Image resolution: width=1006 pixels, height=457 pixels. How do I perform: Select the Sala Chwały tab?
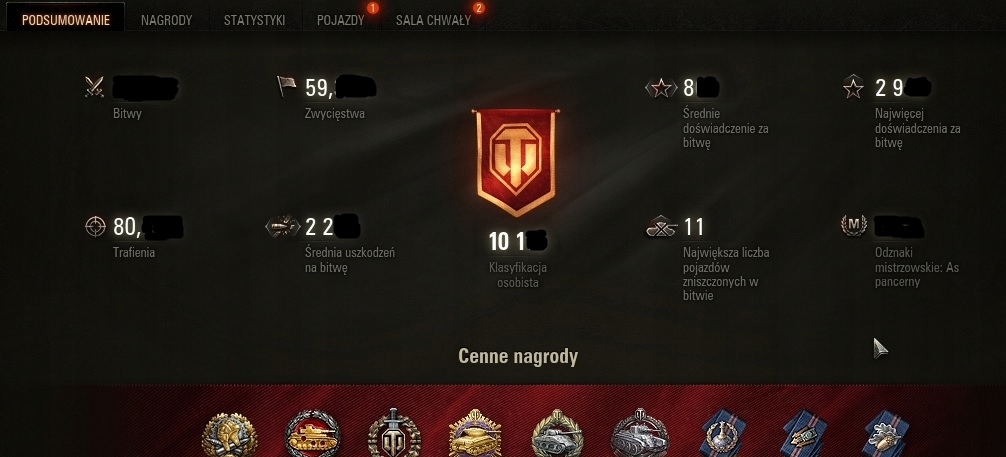tap(433, 20)
